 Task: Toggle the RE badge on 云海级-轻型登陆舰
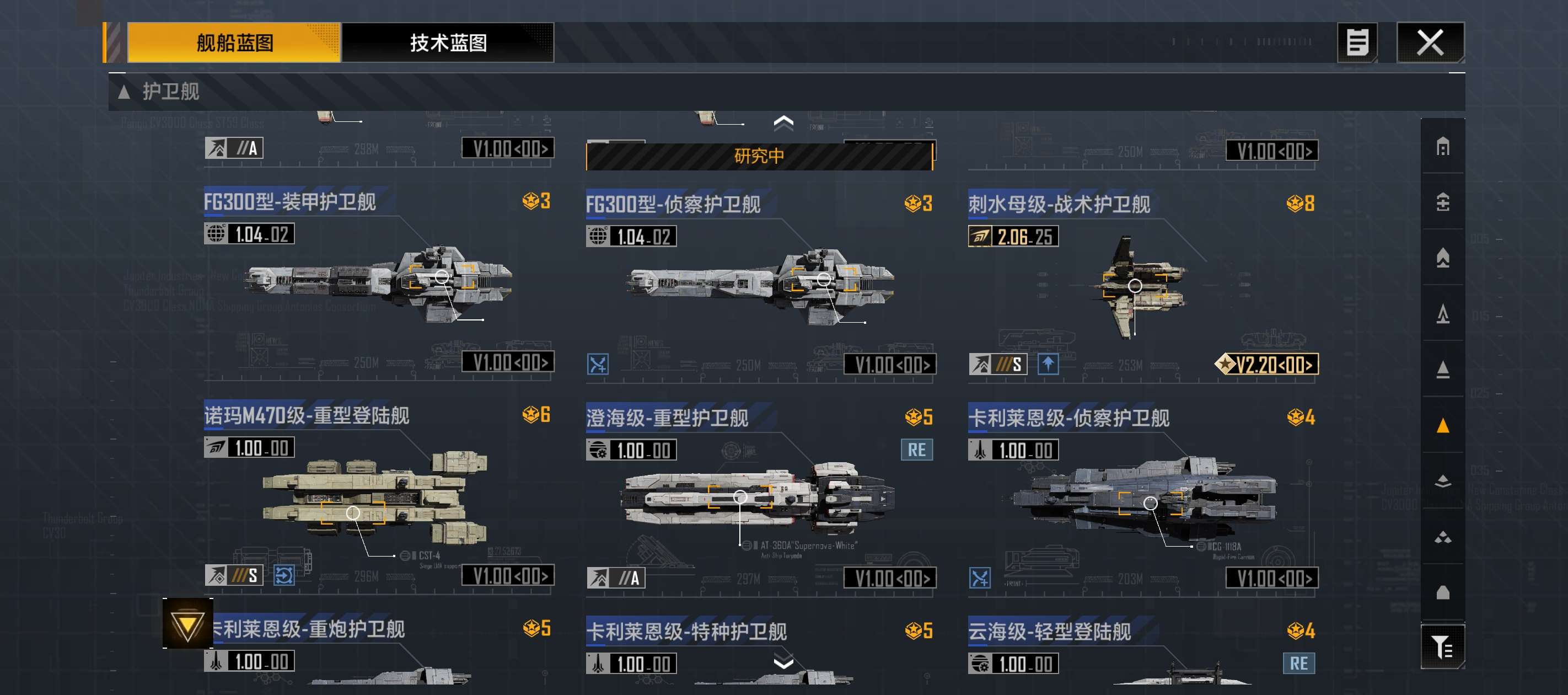coord(1298,664)
